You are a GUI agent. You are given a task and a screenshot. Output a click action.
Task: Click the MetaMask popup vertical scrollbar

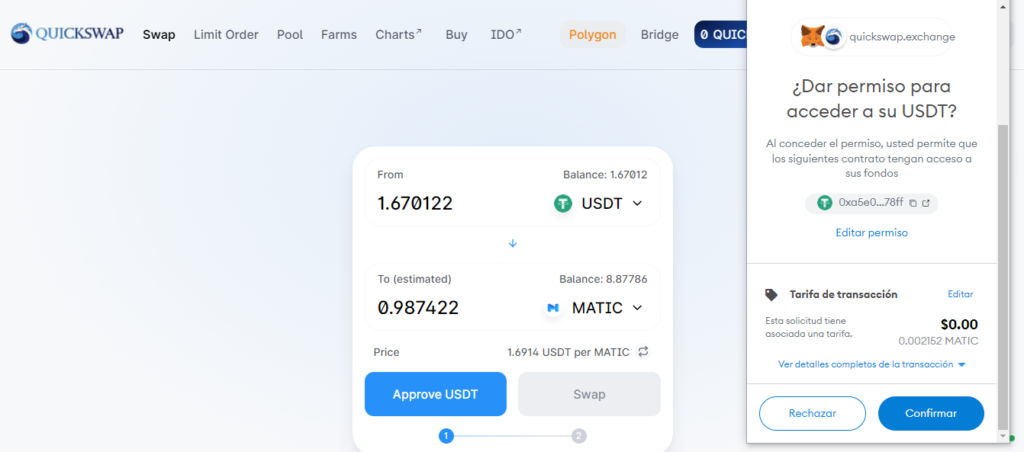coord(1003,270)
